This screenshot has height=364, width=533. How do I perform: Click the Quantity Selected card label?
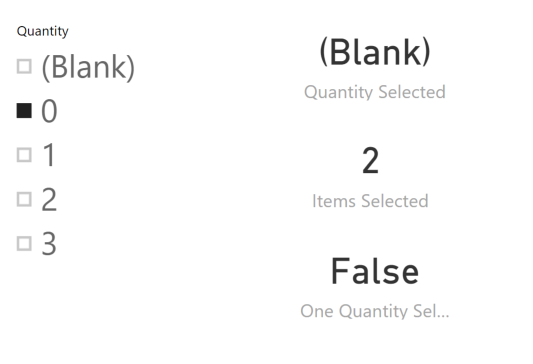pyautogui.click(x=375, y=92)
